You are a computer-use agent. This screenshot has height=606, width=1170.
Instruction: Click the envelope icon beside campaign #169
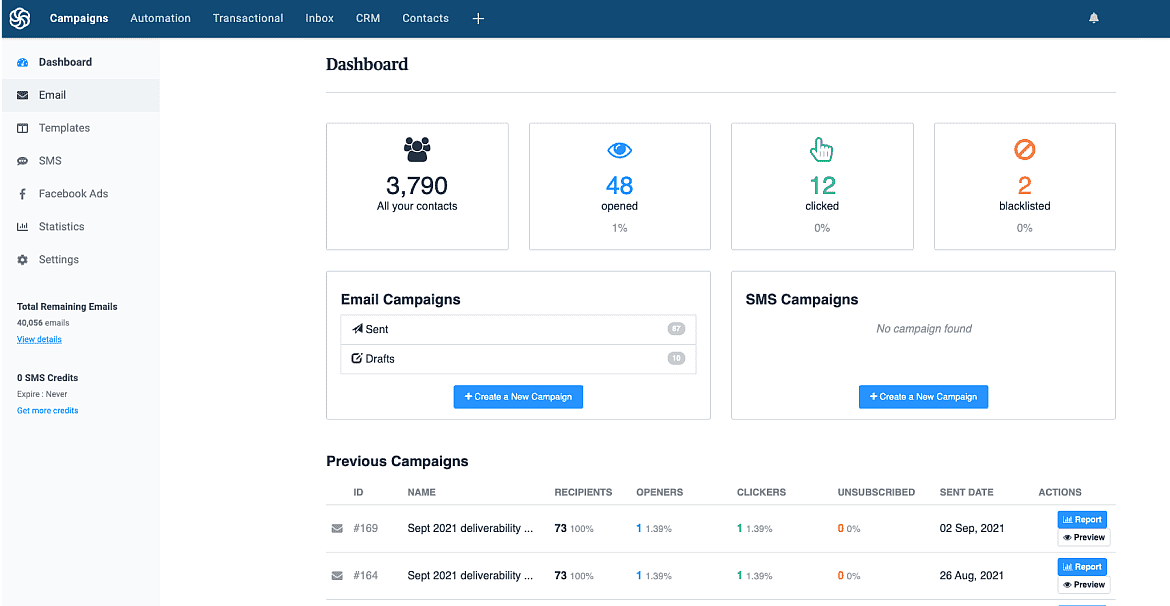337,528
